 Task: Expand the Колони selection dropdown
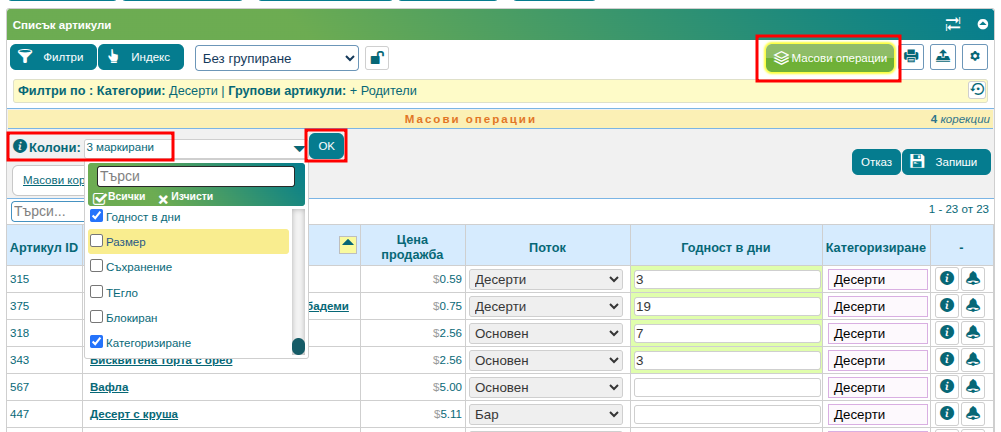(299, 148)
